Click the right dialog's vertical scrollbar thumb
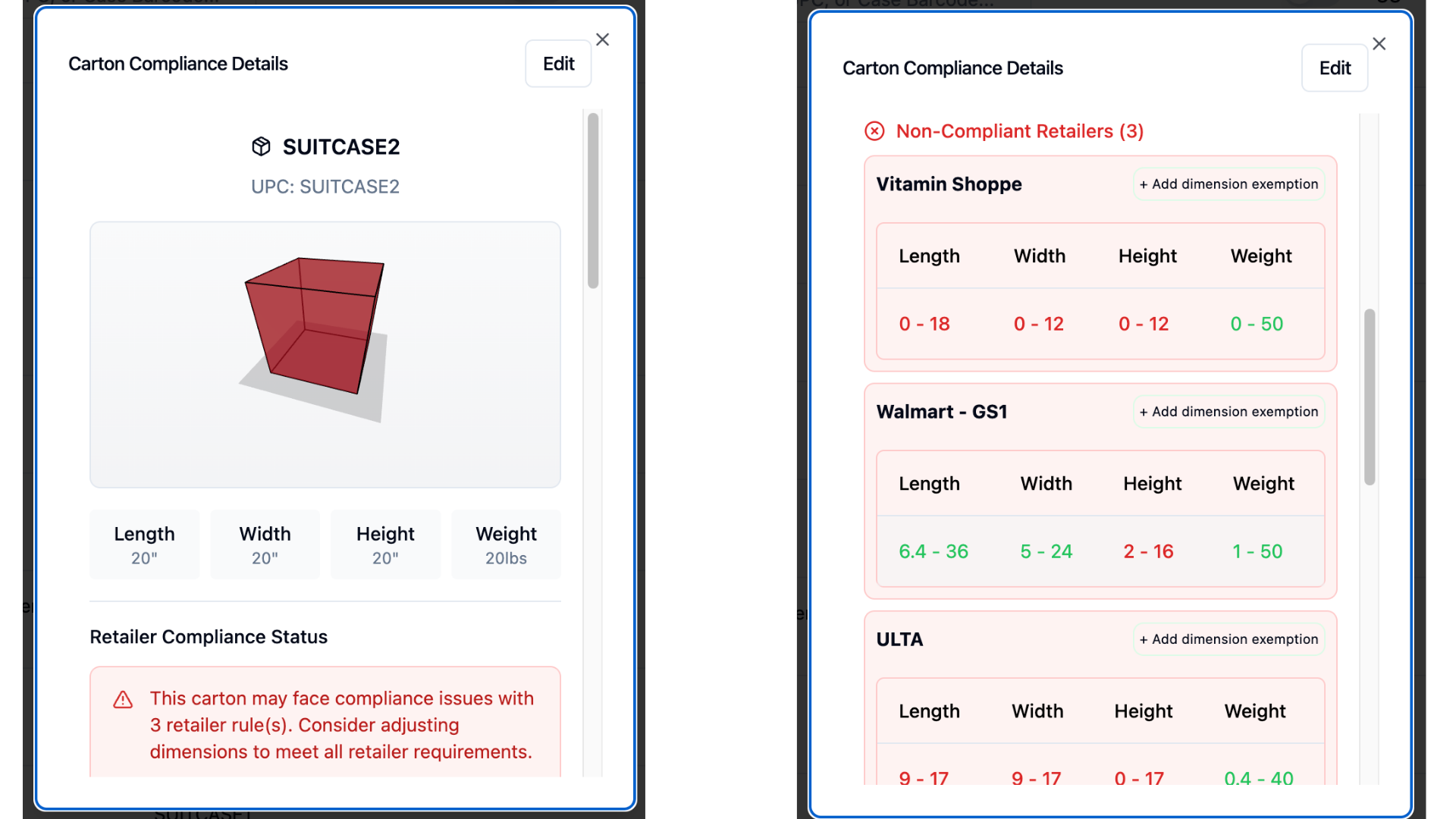This screenshot has height=819, width=1456. 1370,397
